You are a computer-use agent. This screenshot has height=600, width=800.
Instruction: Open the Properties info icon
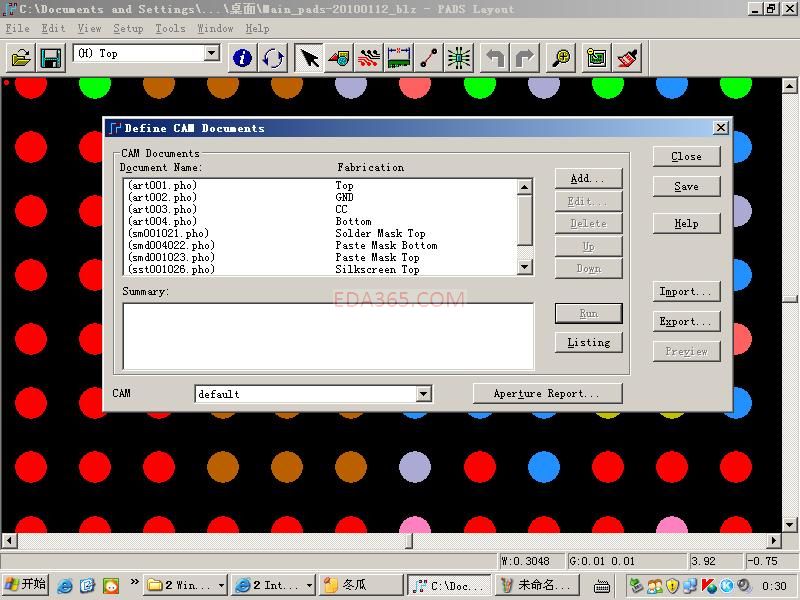click(x=242, y=58)
